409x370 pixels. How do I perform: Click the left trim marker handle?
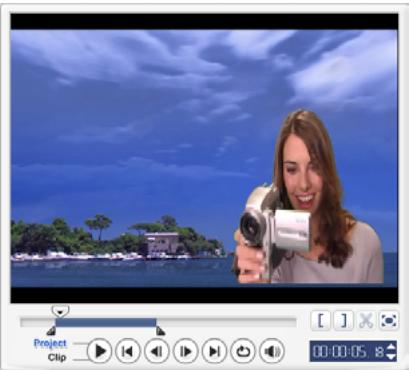51,331
